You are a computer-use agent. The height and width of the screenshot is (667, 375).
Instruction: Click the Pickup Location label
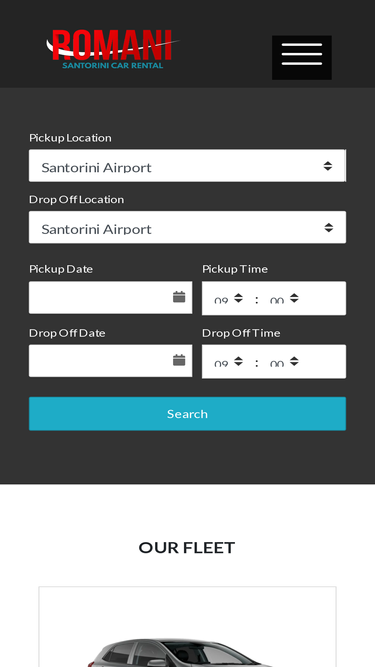click(70, 138)
